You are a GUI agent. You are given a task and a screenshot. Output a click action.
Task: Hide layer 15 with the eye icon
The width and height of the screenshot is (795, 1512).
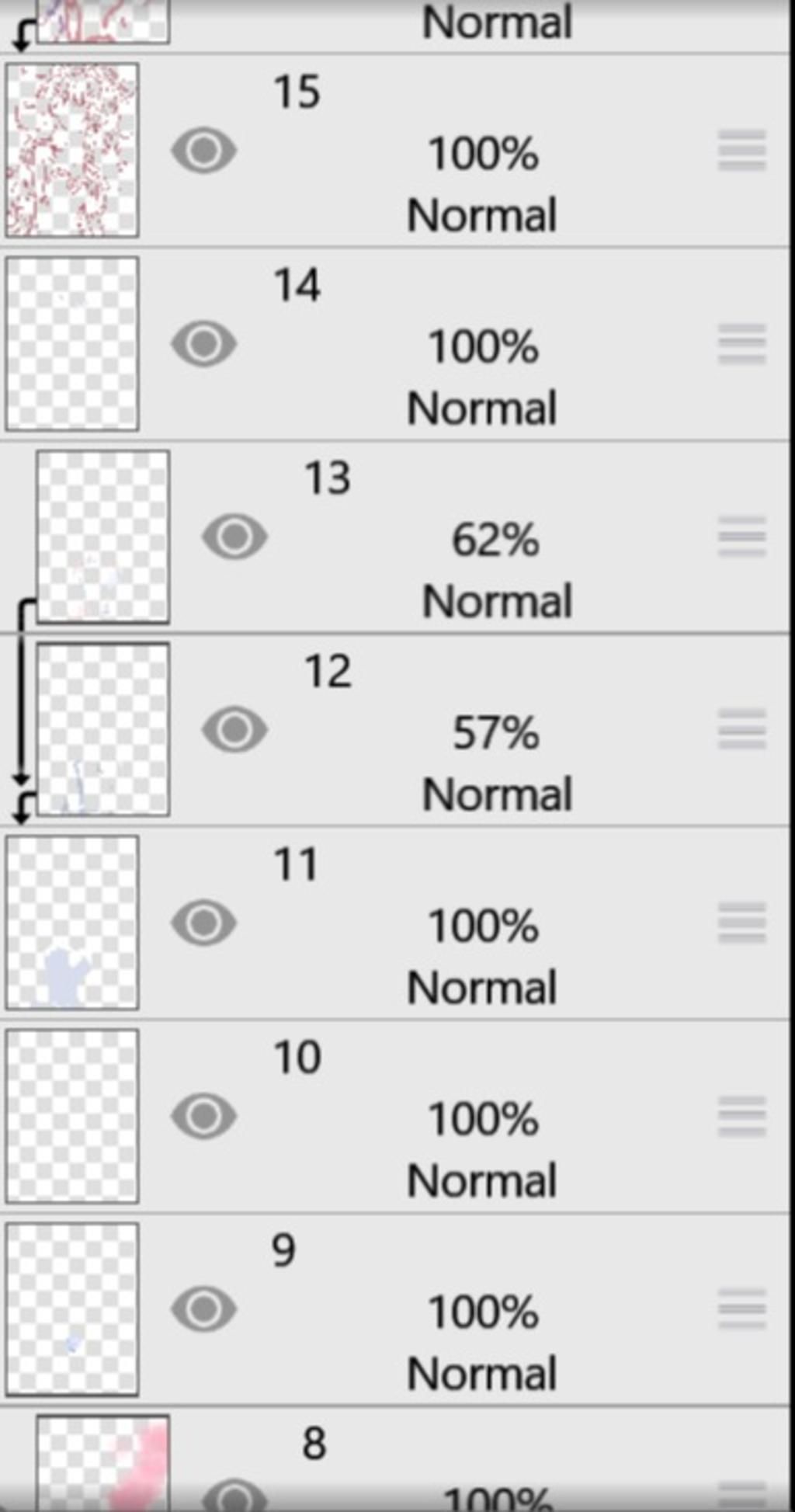pos(204,151)
